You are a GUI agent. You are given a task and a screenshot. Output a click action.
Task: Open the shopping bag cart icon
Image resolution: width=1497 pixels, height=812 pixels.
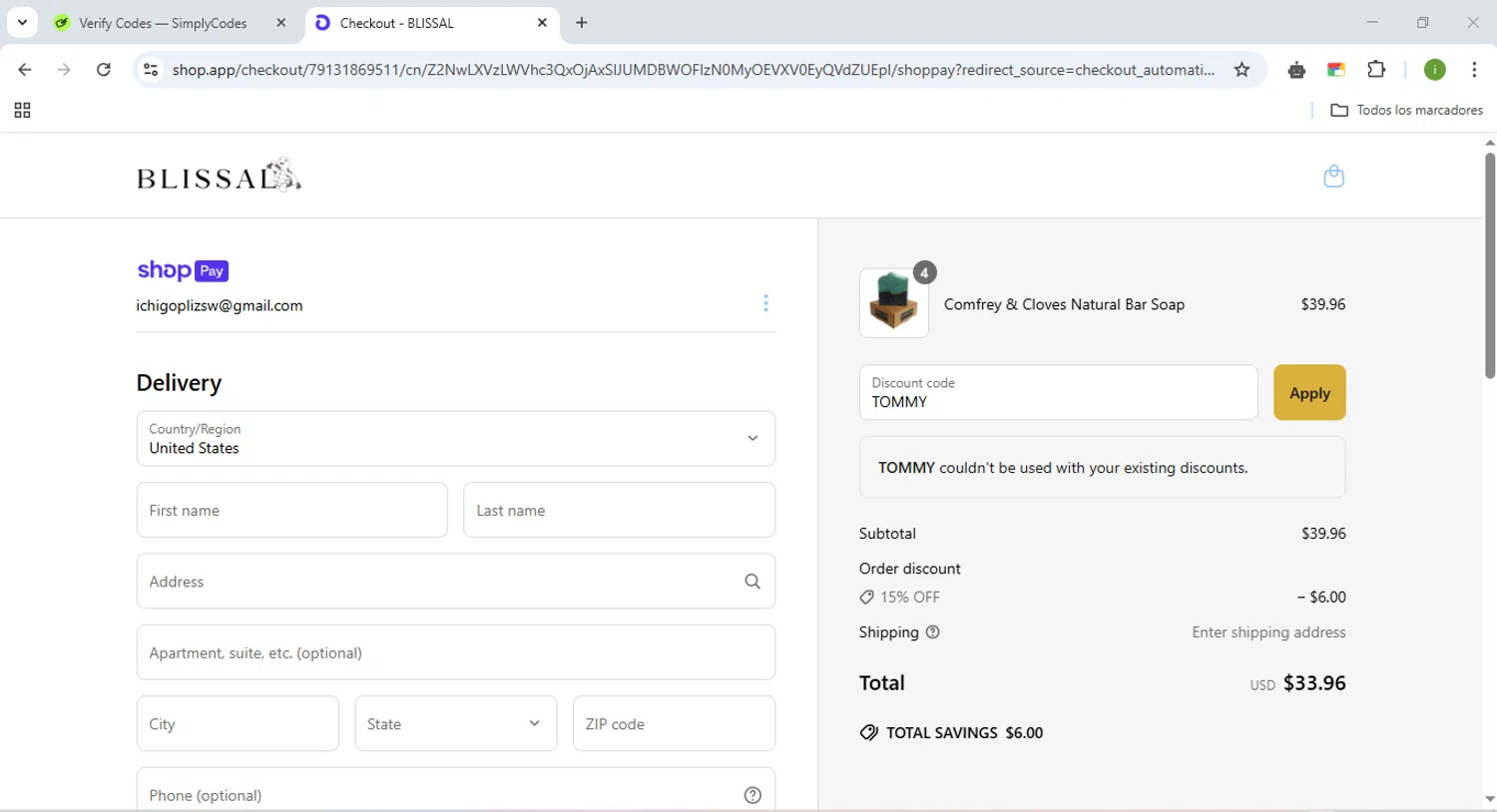point(1333,177)
